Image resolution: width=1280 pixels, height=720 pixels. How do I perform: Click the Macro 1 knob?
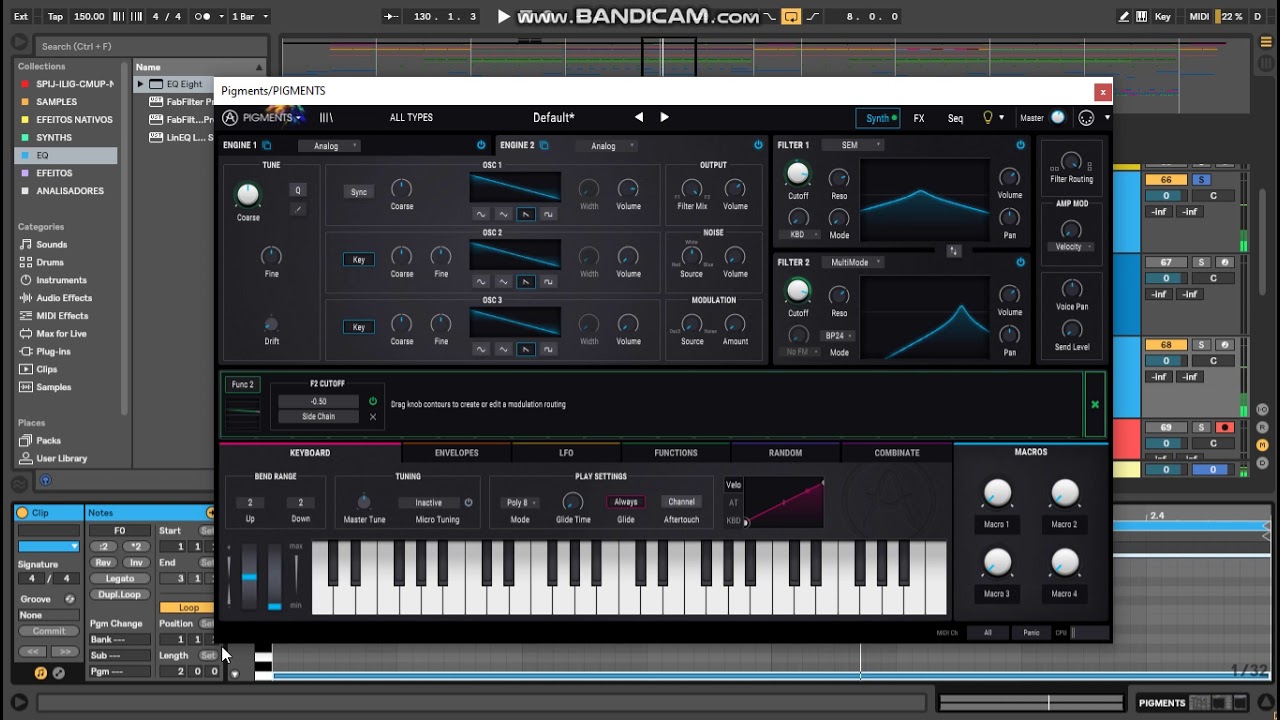[997, 493]
